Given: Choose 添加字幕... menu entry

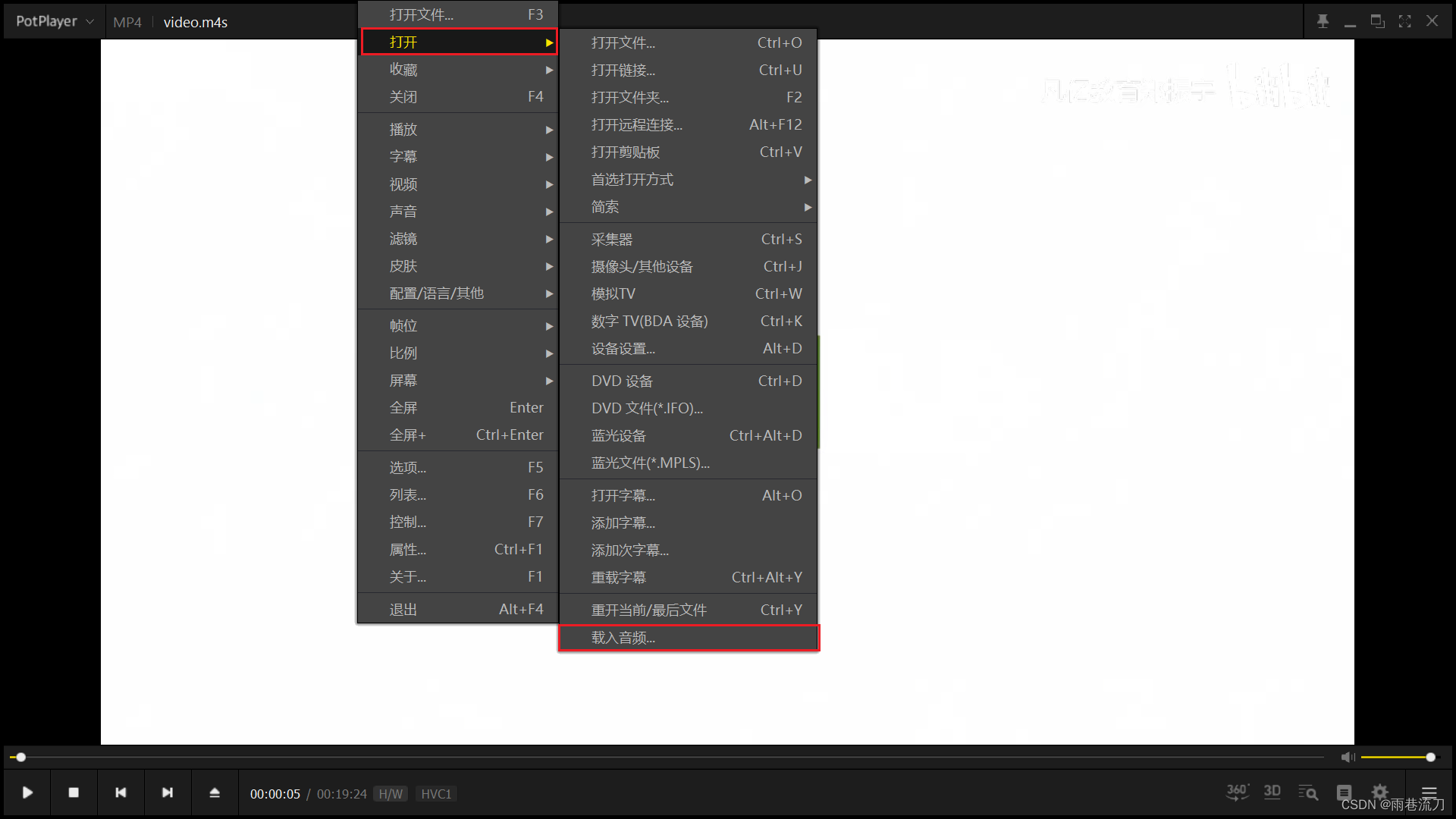Looking at the screenshot, I should (689, 523).
